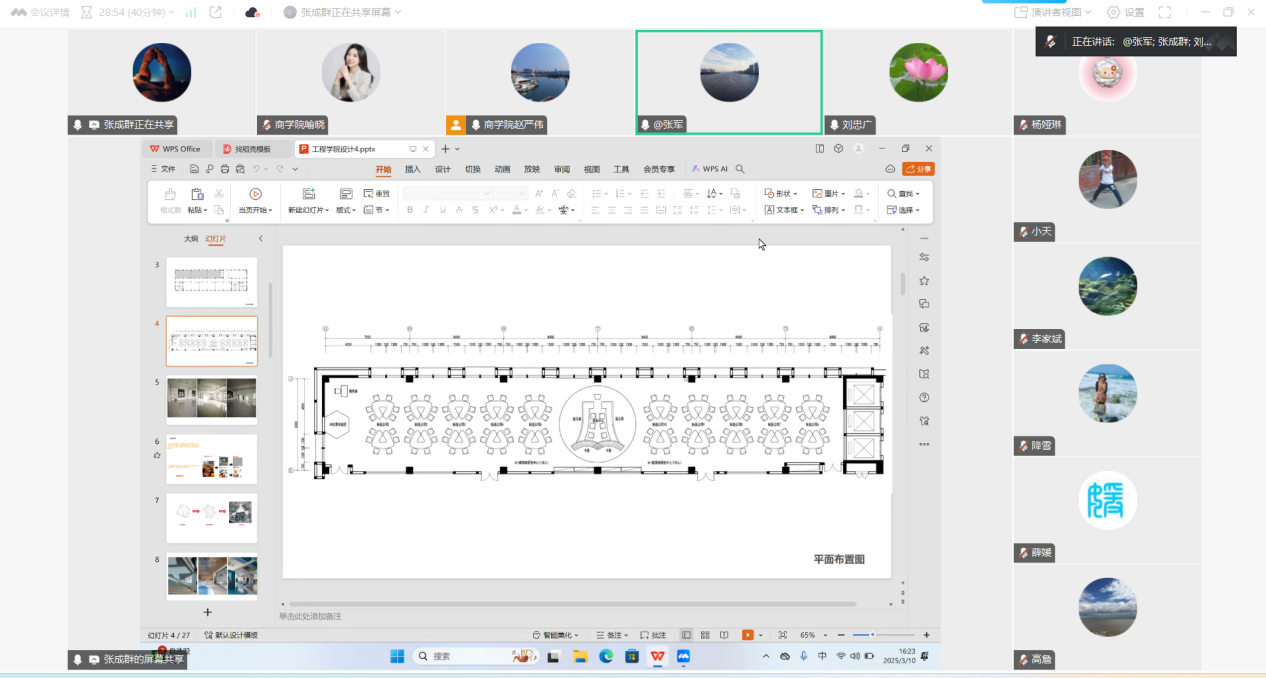Viewport: 1266px width, 678px height.
Task: Click the 新建幻灯片 new slide icon
Action: pyautogui.click(x=308, y=194)
